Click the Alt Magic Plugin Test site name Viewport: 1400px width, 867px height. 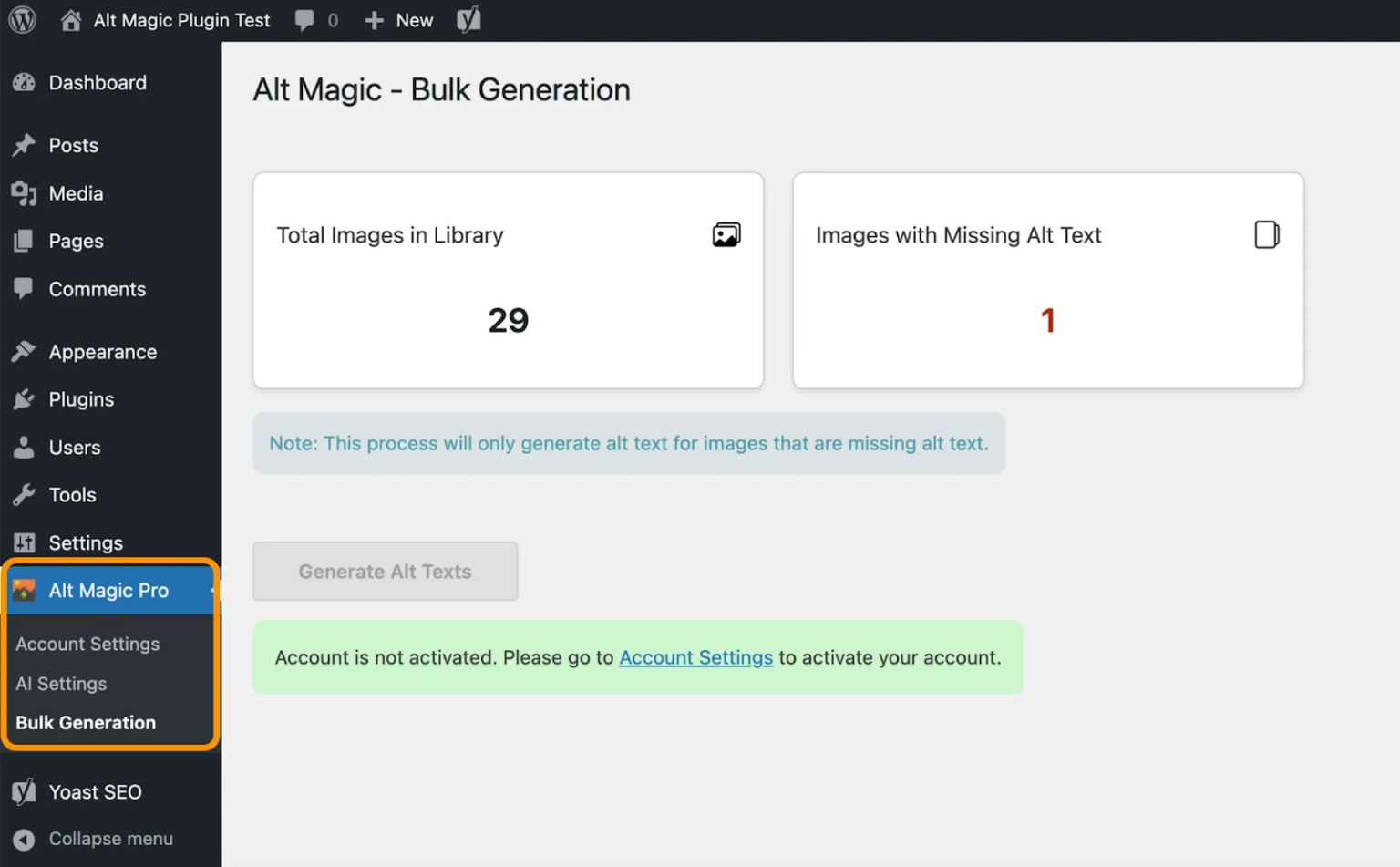[181, 20]
